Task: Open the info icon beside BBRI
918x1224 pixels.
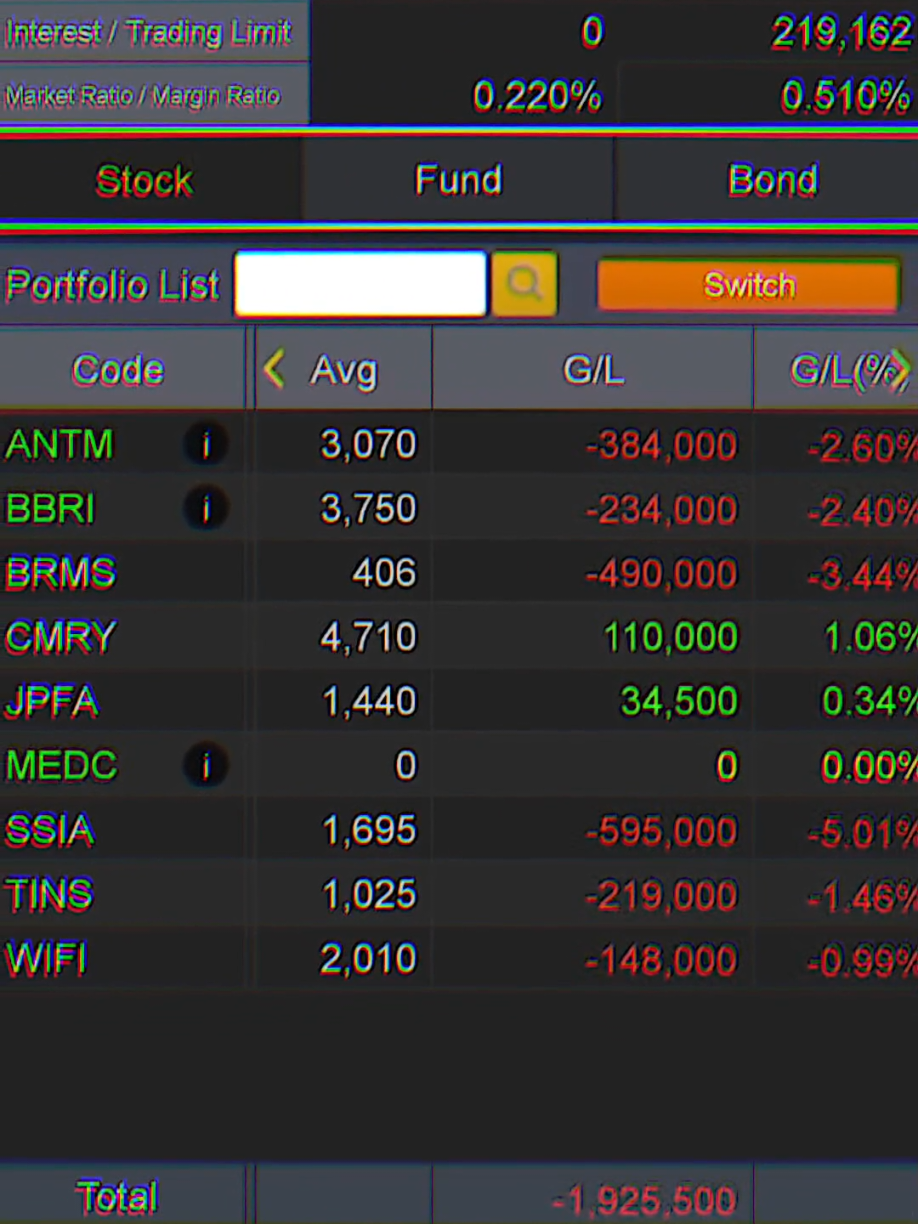Action: click(206, 509)
